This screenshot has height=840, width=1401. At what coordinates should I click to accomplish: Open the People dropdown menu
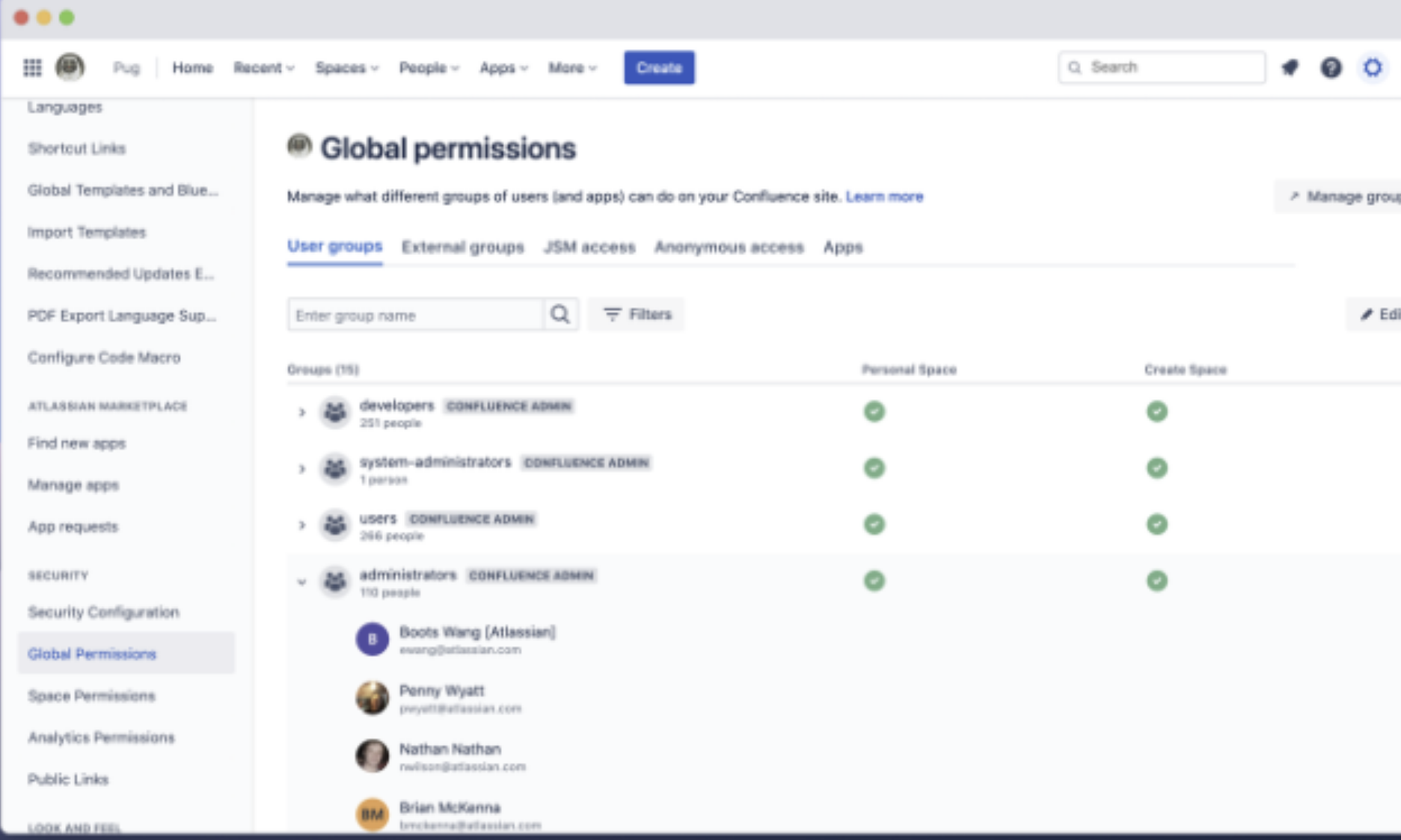[x=429, y=68]
